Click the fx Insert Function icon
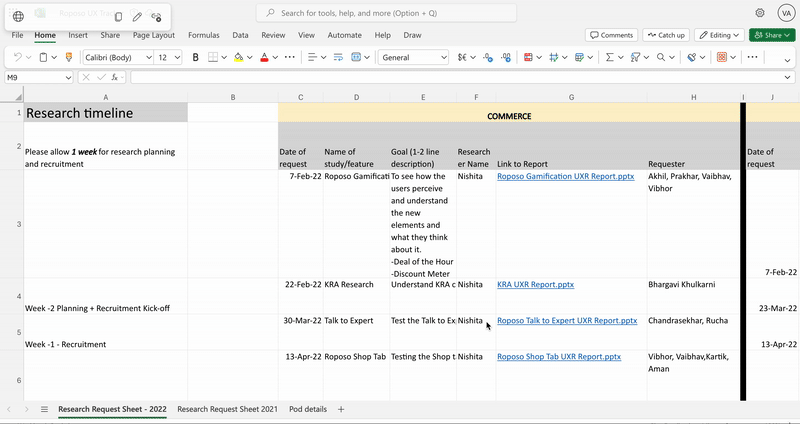 [x=115, y=78]
